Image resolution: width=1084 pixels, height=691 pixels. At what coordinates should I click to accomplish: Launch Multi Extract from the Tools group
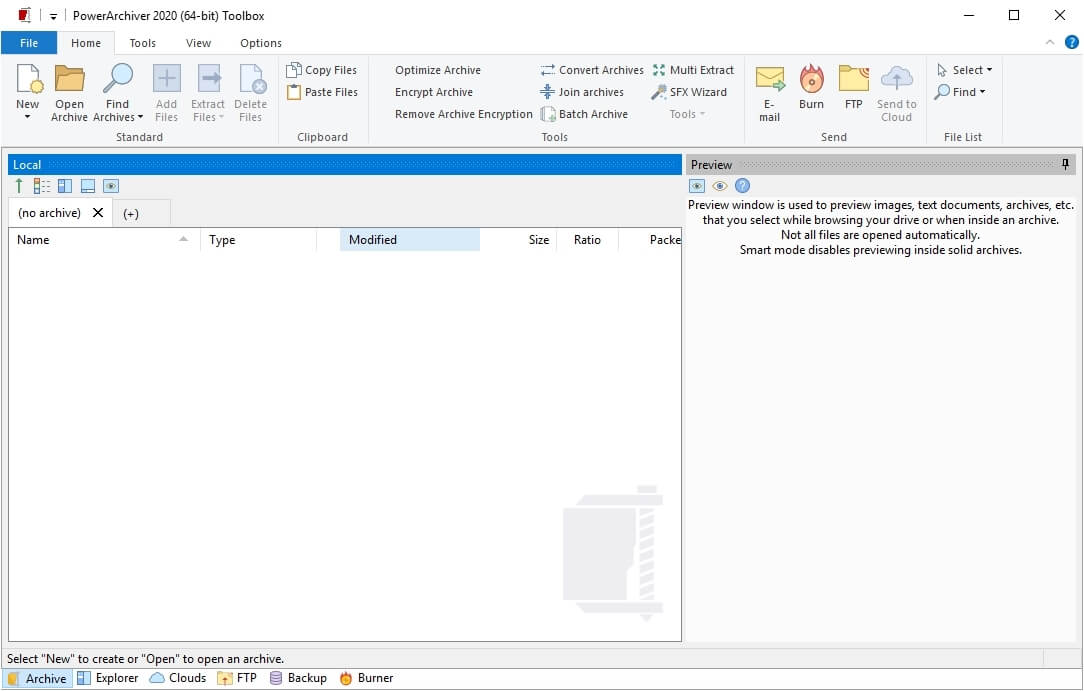[x=693, y=70]
